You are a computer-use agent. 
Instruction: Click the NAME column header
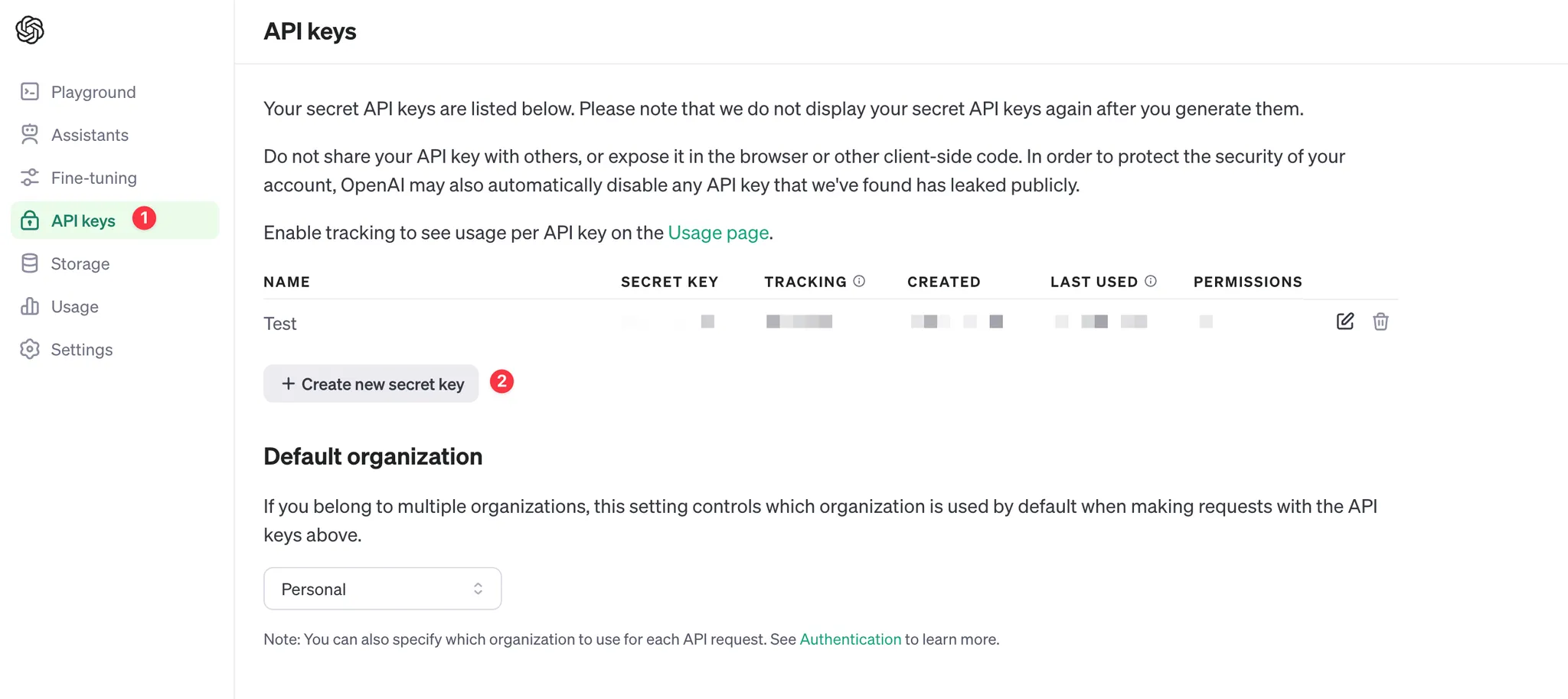coord(287,282)
